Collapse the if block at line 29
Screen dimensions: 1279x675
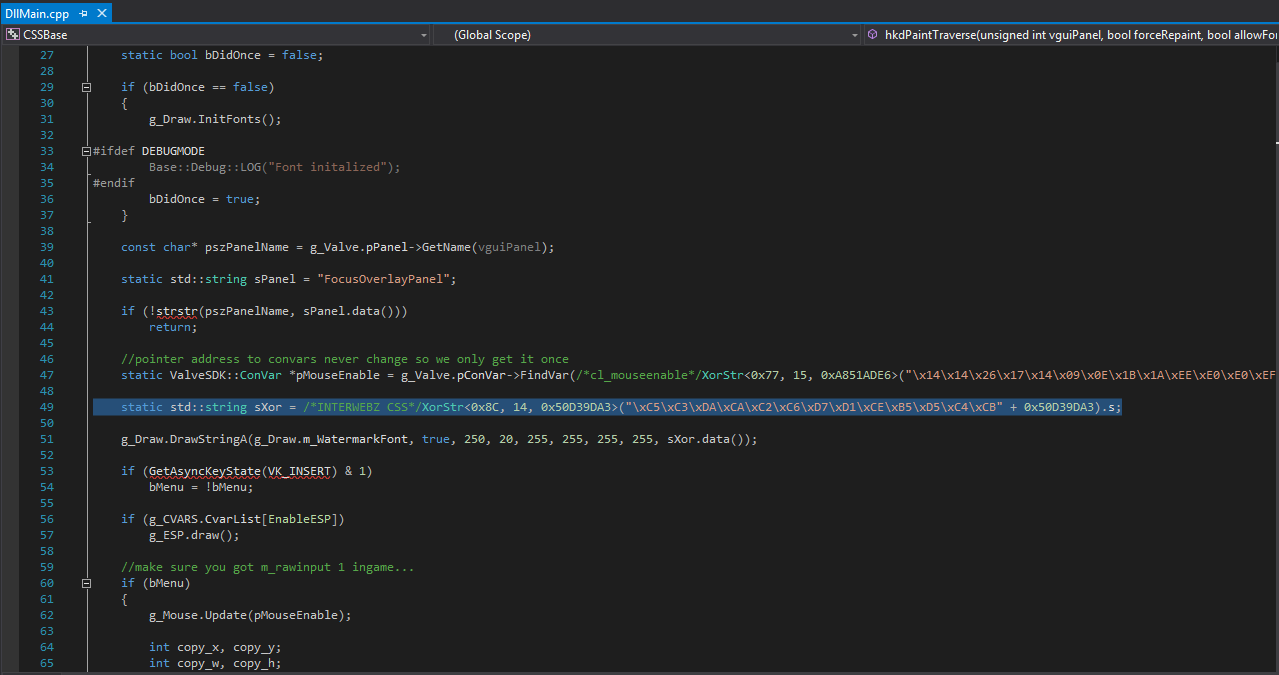click(88, 87)
